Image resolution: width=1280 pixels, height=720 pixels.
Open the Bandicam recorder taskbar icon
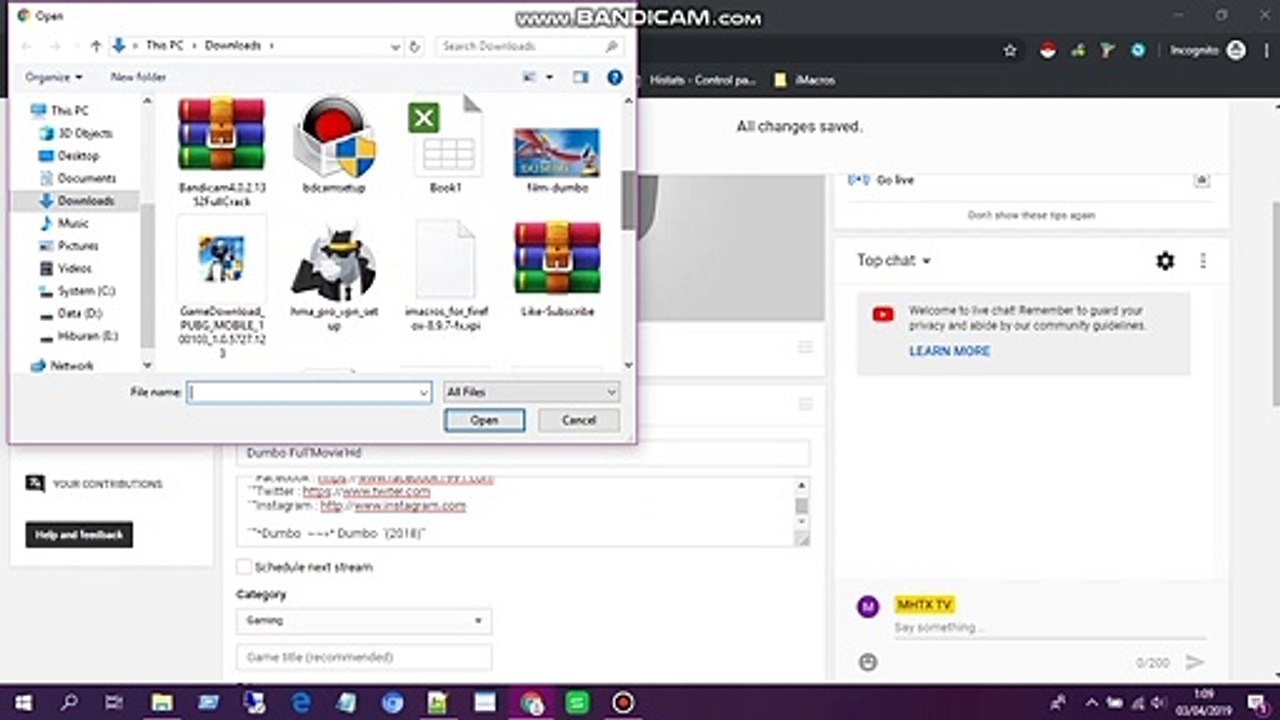pyautogui.click(x=623, y=702)
